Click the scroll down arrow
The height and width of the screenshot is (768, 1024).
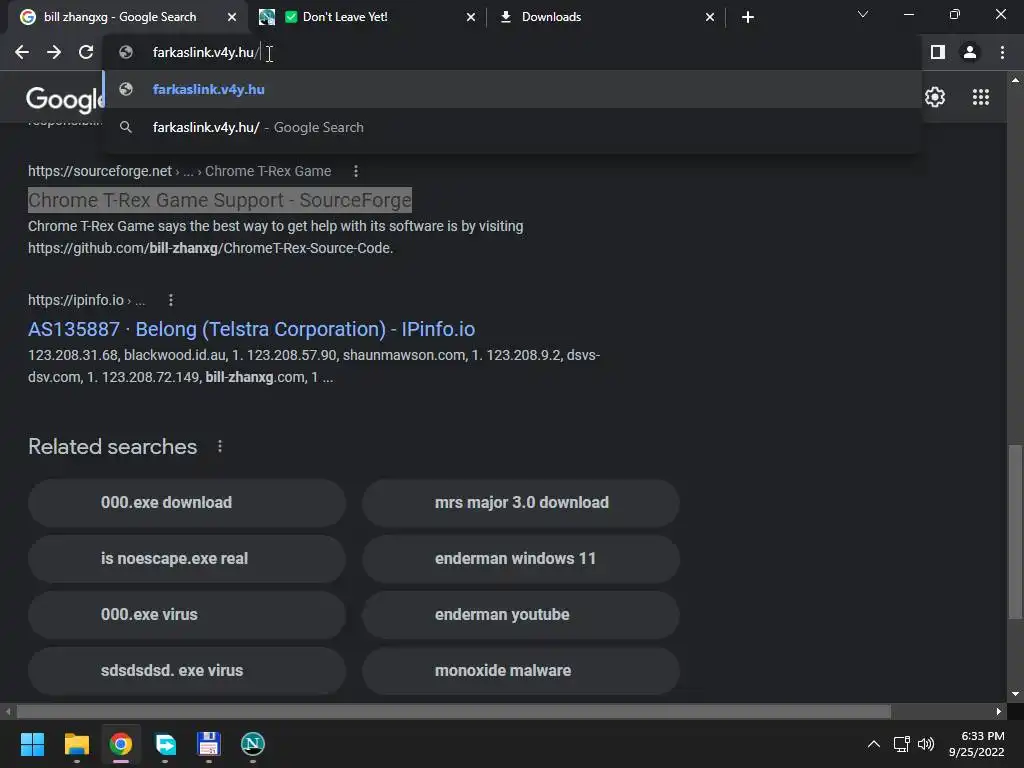pyautogui.click(x=1015, y=694)
